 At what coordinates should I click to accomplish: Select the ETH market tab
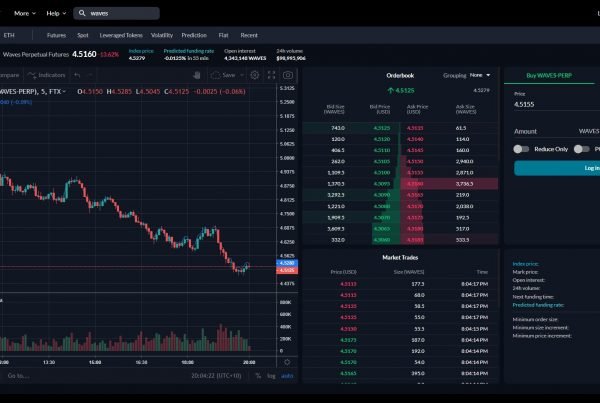[x=9, y=35]
